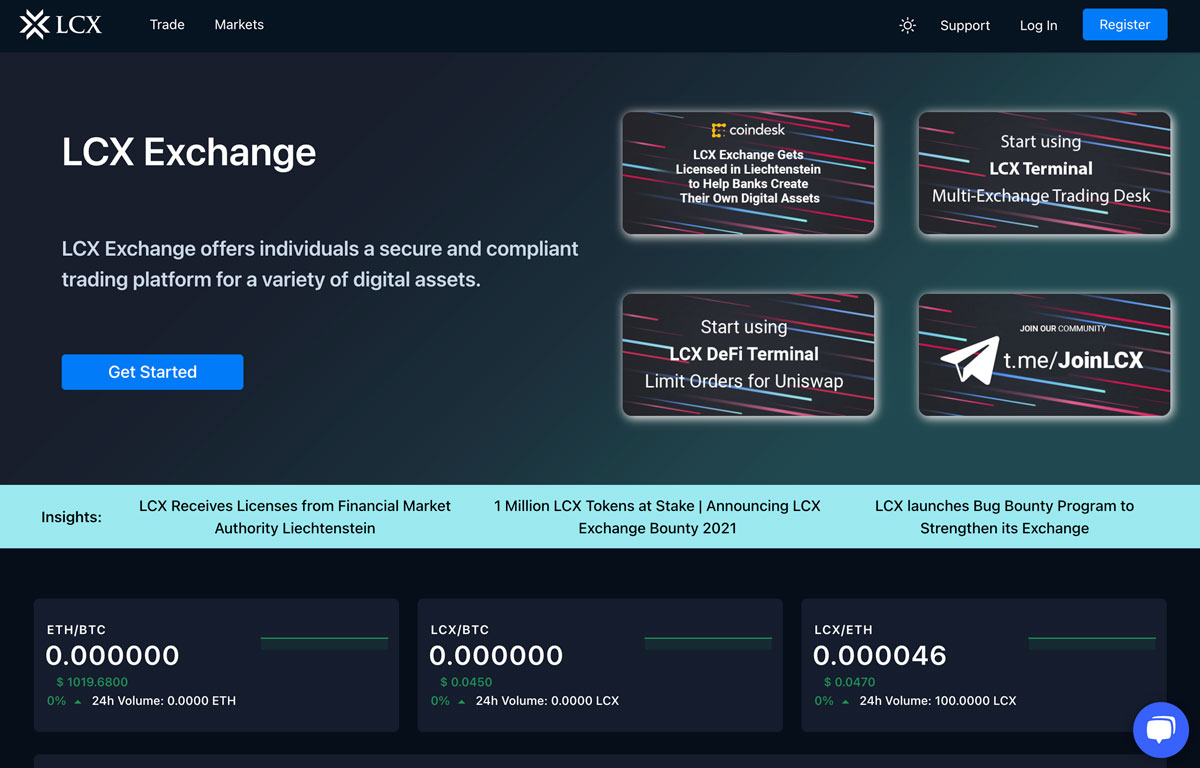Viewport: 1200px width, 768px height.
Task: Open the Support page
Action: (x=964, y=25)
